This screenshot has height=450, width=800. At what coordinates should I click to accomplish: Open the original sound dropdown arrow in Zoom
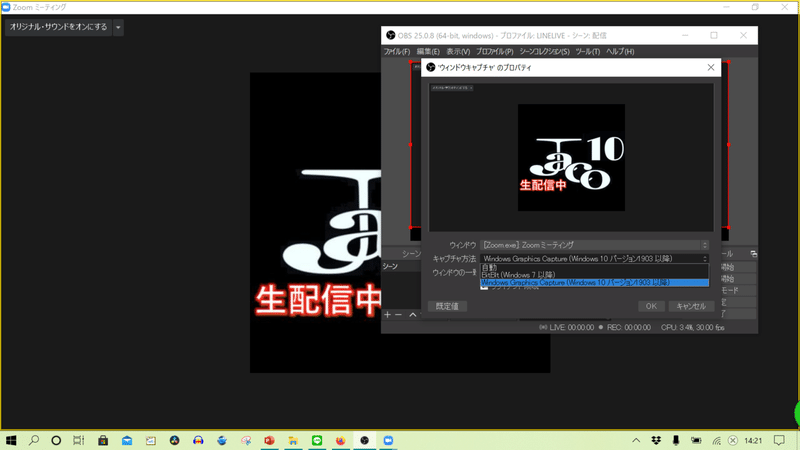coord(118,27)
